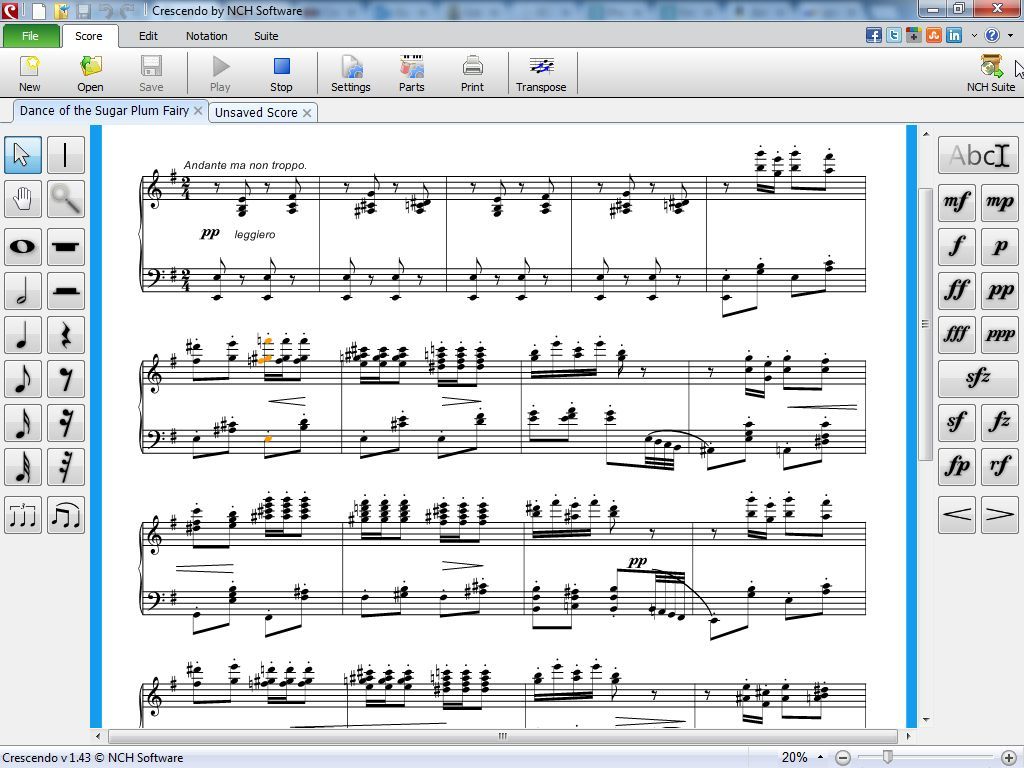Select the whole rest tool
The height and width of the screenshot is (768, 1024).
(x=65, y=247)
